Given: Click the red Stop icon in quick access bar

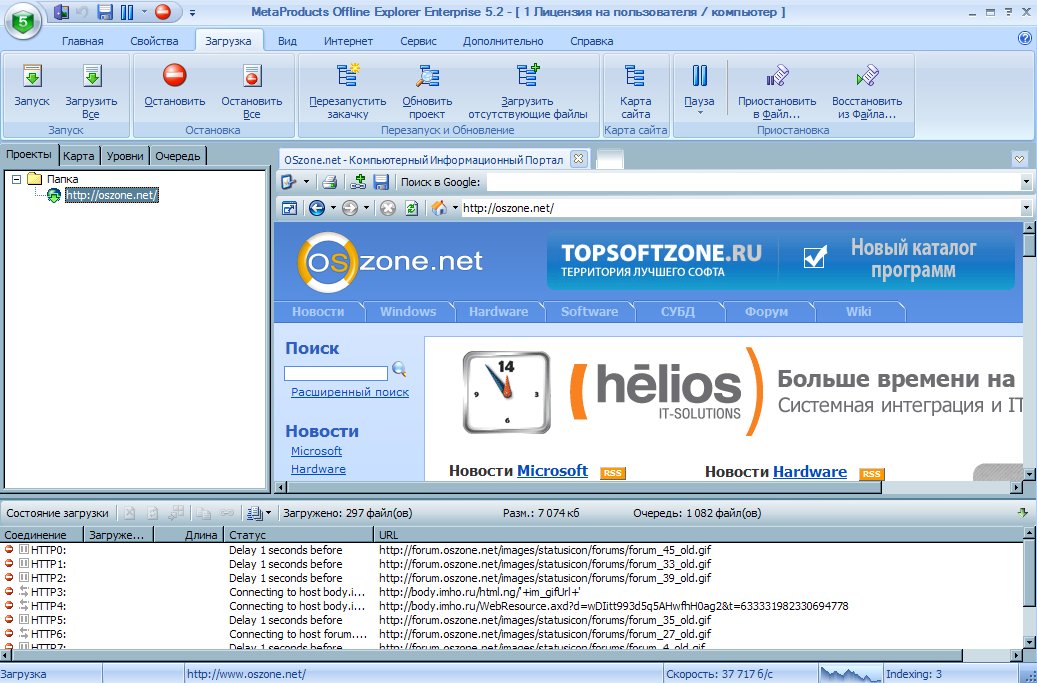Looking at the screenshot, I should (x=163, y=12).
